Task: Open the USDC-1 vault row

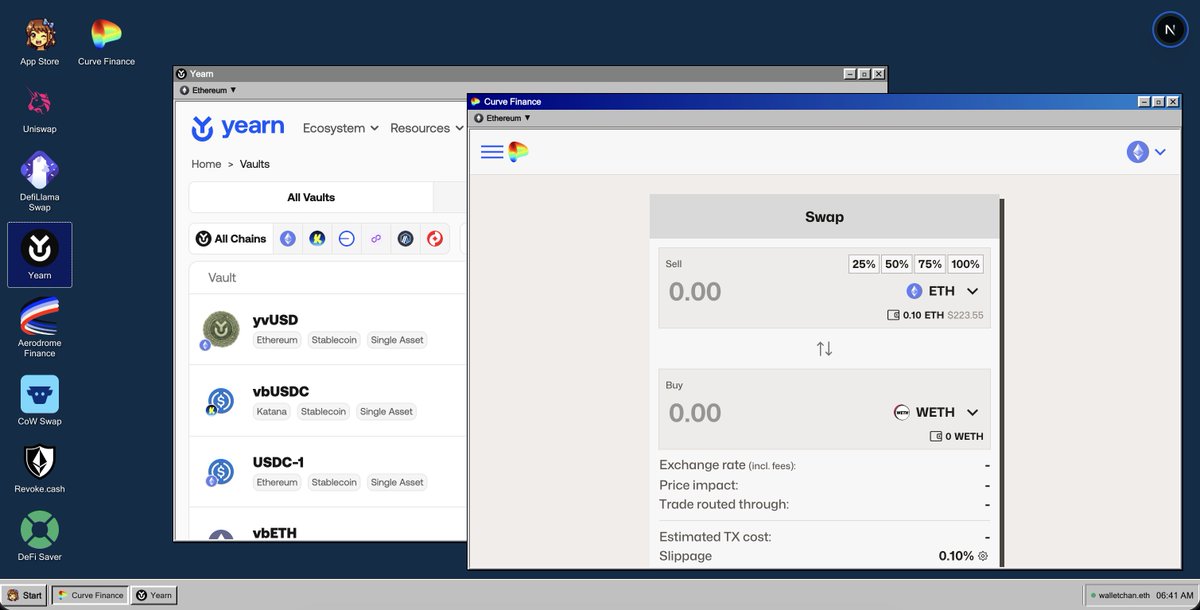Action: point(328,472)
